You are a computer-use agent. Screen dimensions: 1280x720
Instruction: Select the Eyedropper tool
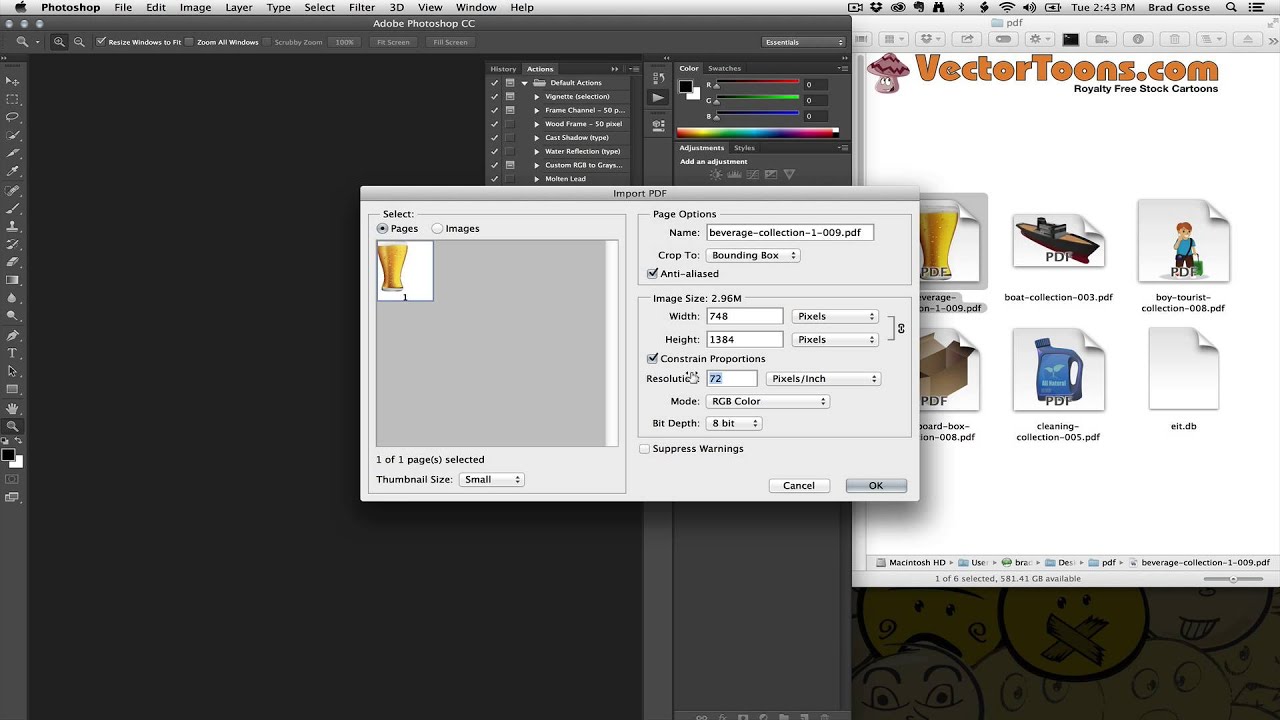13,171
